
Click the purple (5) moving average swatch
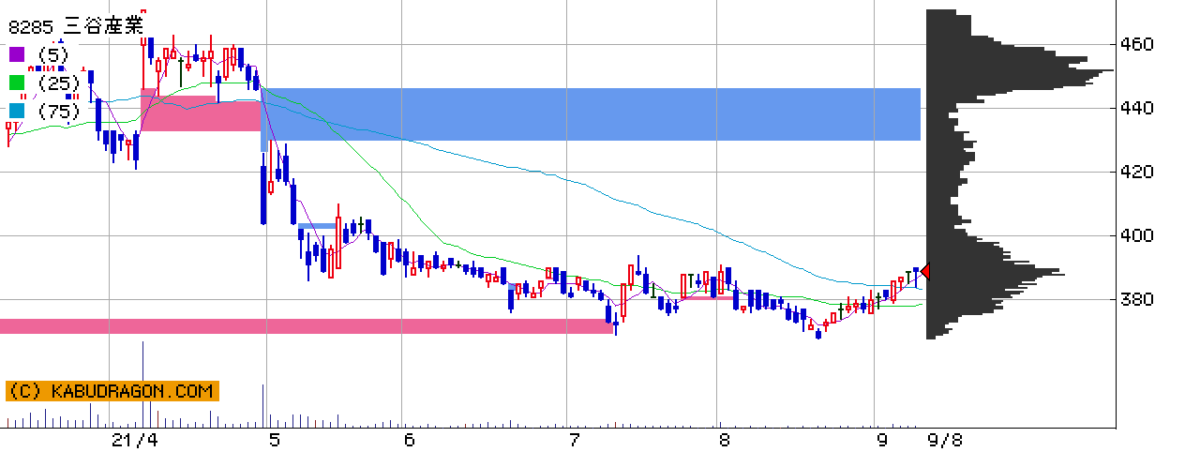click(17, 54)
